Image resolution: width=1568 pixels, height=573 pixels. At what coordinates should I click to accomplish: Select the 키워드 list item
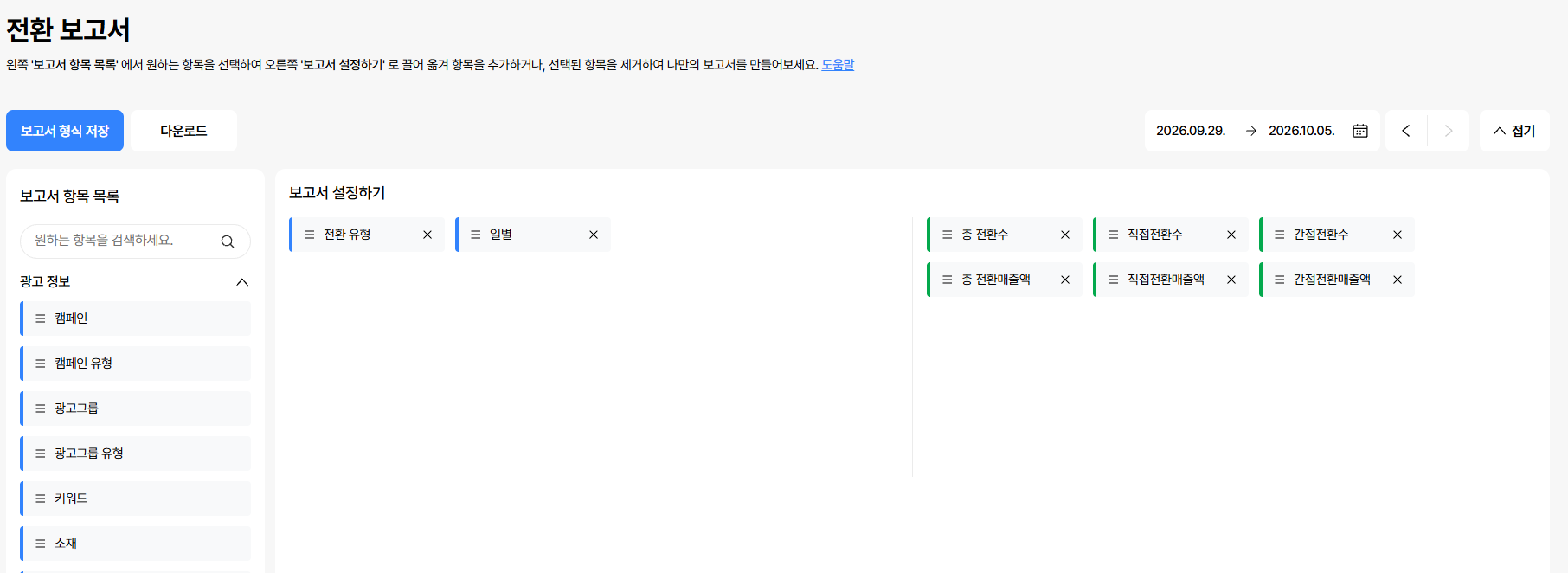coord(135,499)
